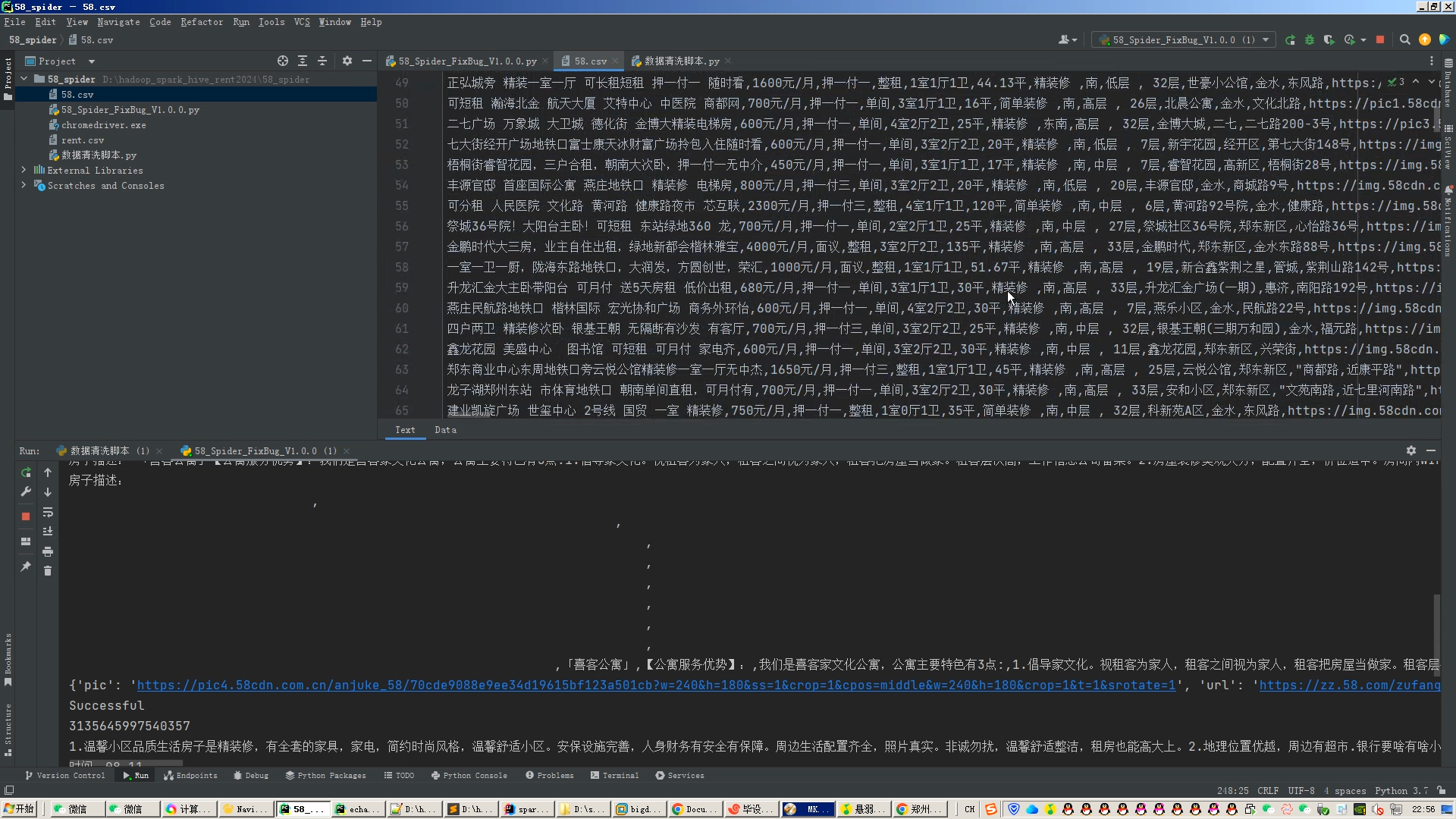Switch to the Data view of the CSV
The height and width of the screenshot is (819, 1456).
445,430
